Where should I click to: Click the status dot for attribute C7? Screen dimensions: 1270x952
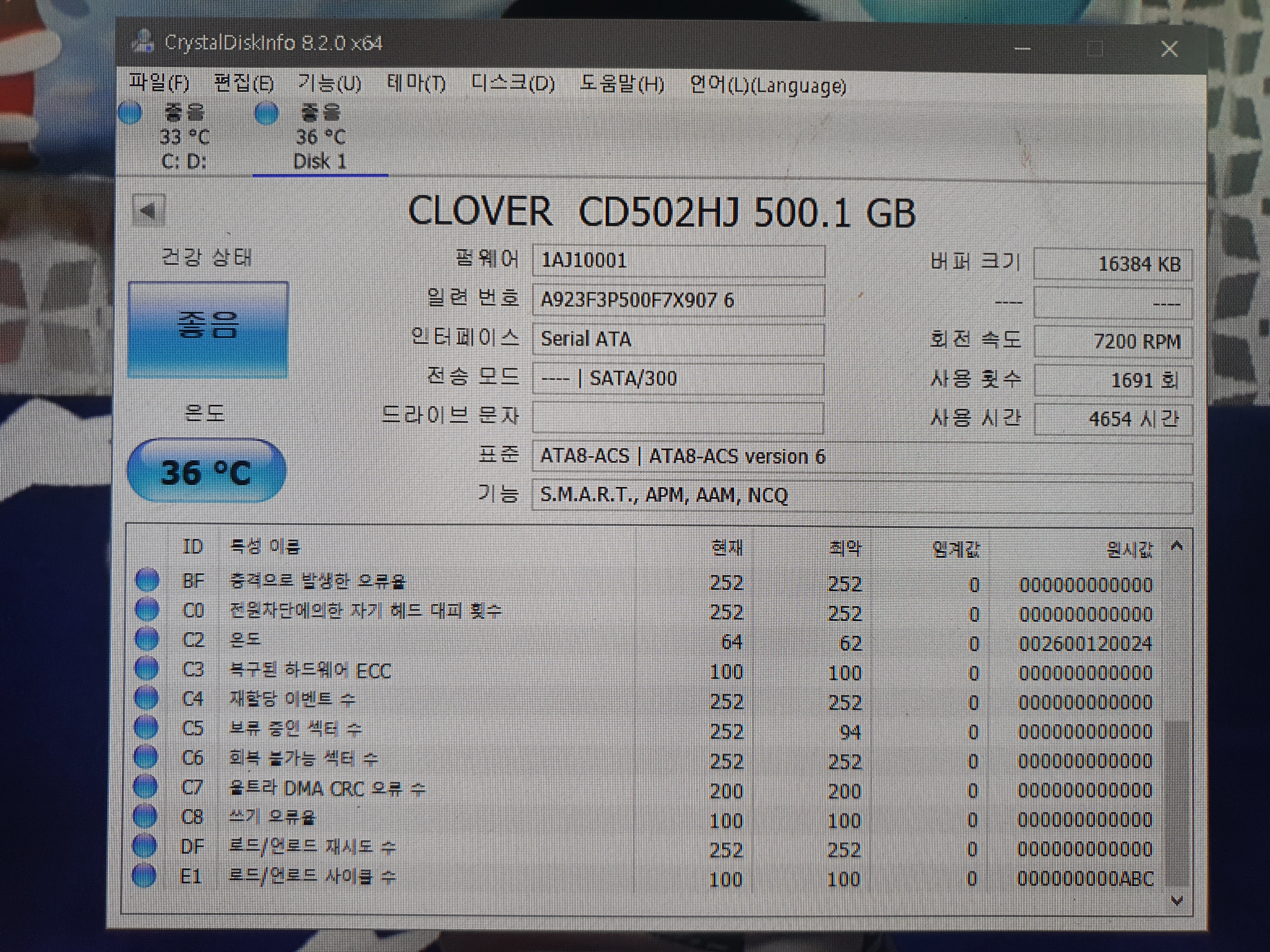145,786
